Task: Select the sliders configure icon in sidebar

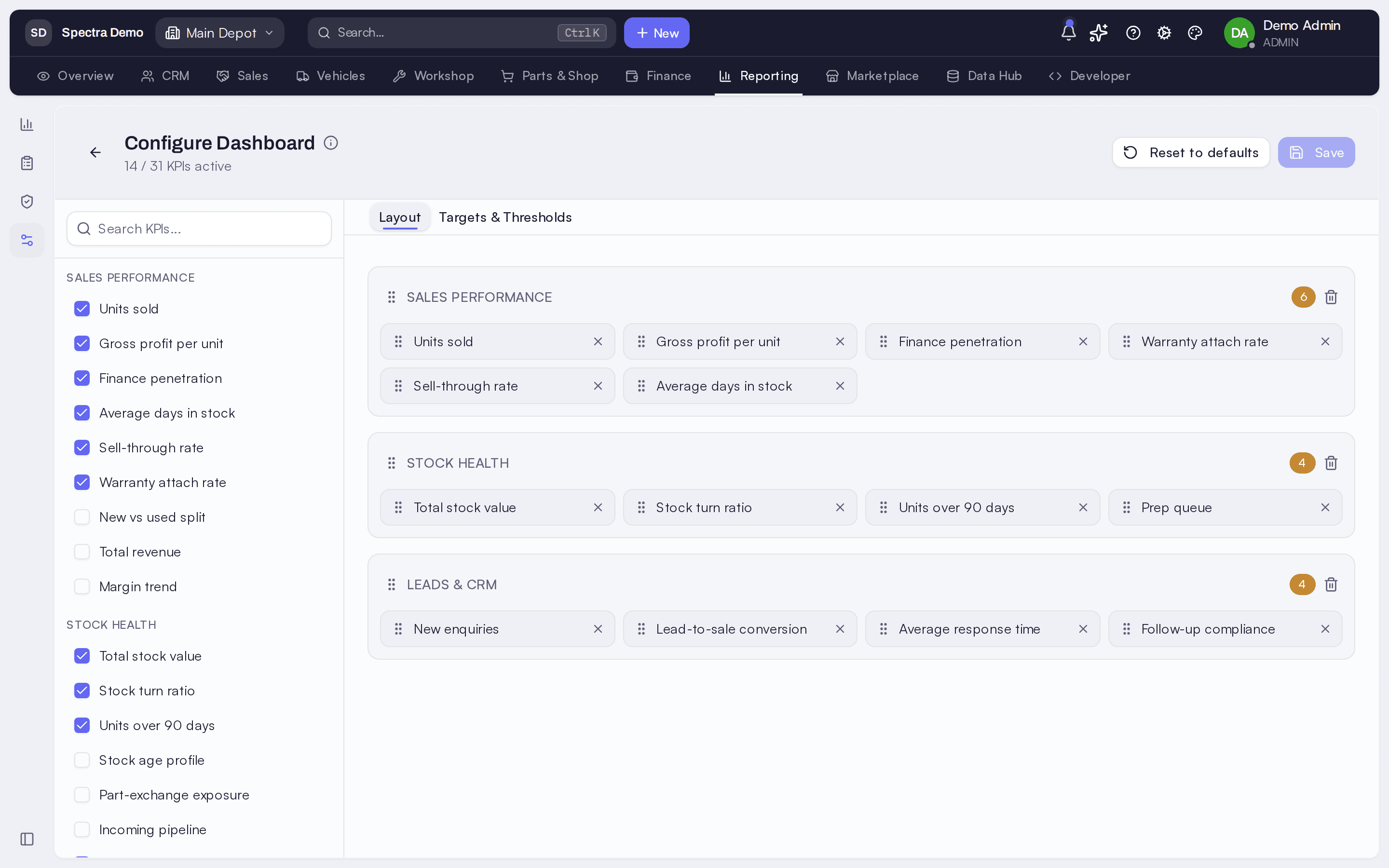Action: pos(27,240)
